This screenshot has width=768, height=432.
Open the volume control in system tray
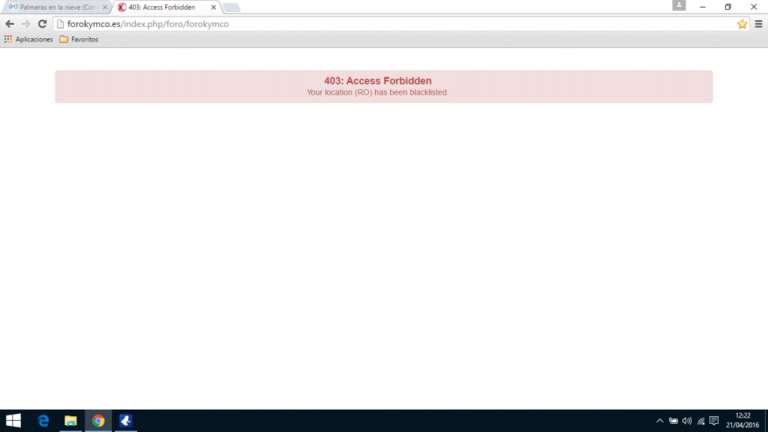(687, 421)
